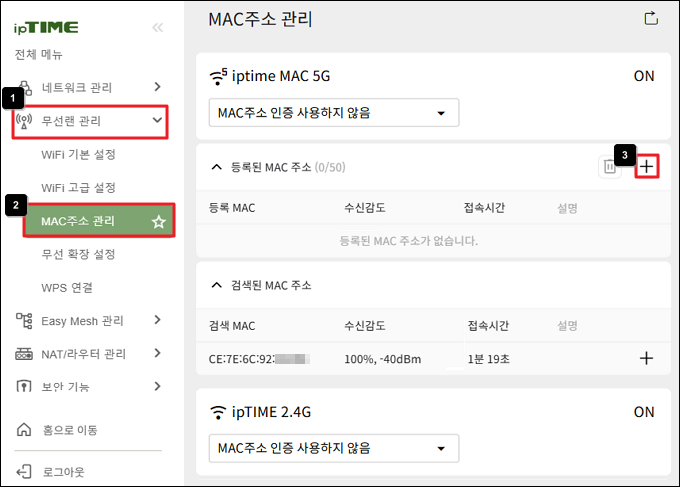Click the home icon beside 홈으로 이동
Screen dimensions: 680x487
click(x=24, y=430)
